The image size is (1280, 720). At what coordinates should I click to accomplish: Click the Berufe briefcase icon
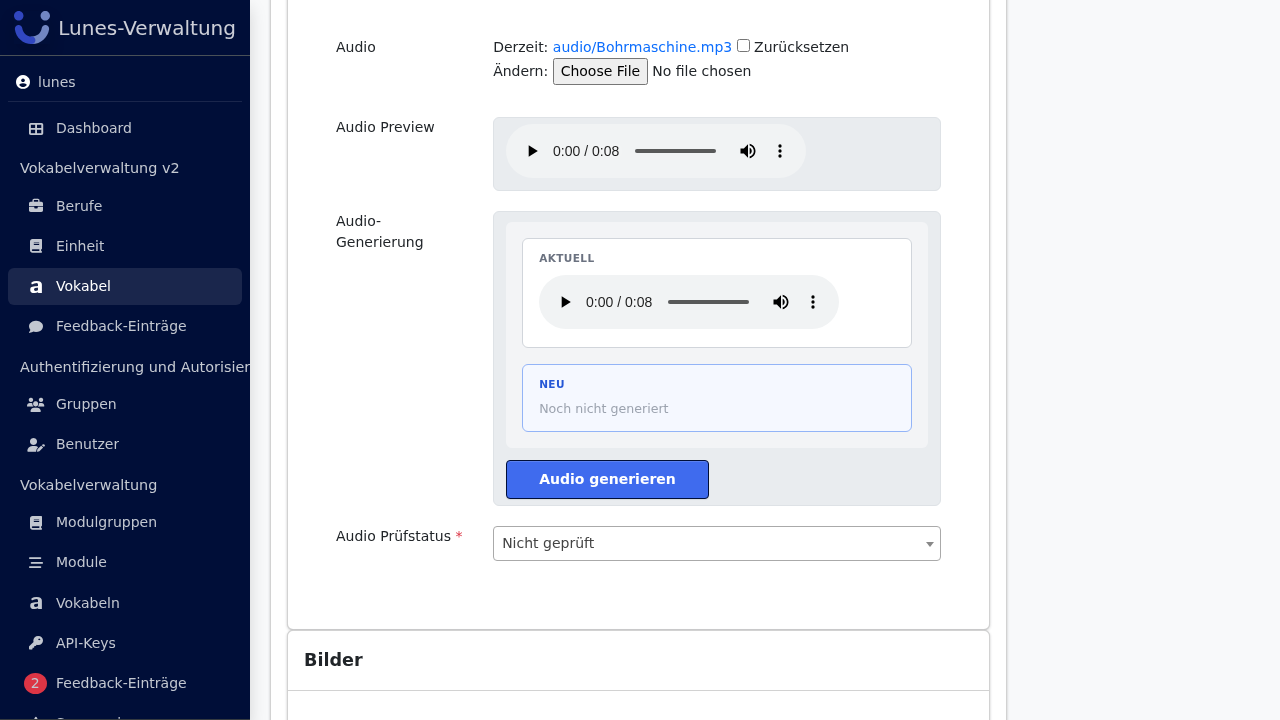[36, 206]
